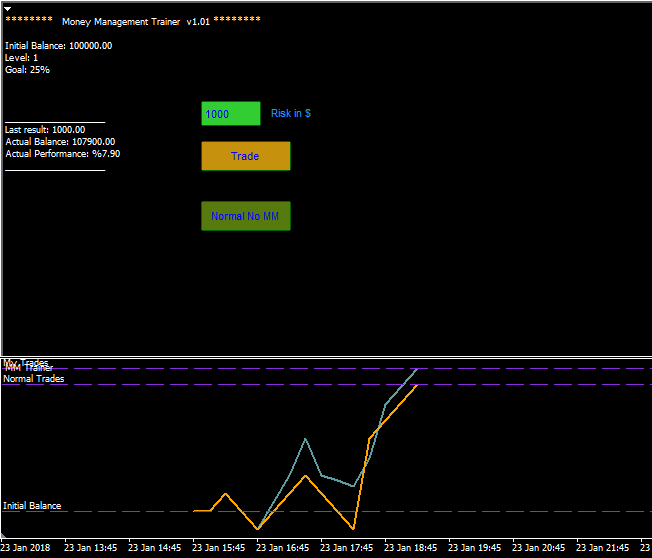Click the 23 Jan 2018 time axis label

[x=26, y=548]
